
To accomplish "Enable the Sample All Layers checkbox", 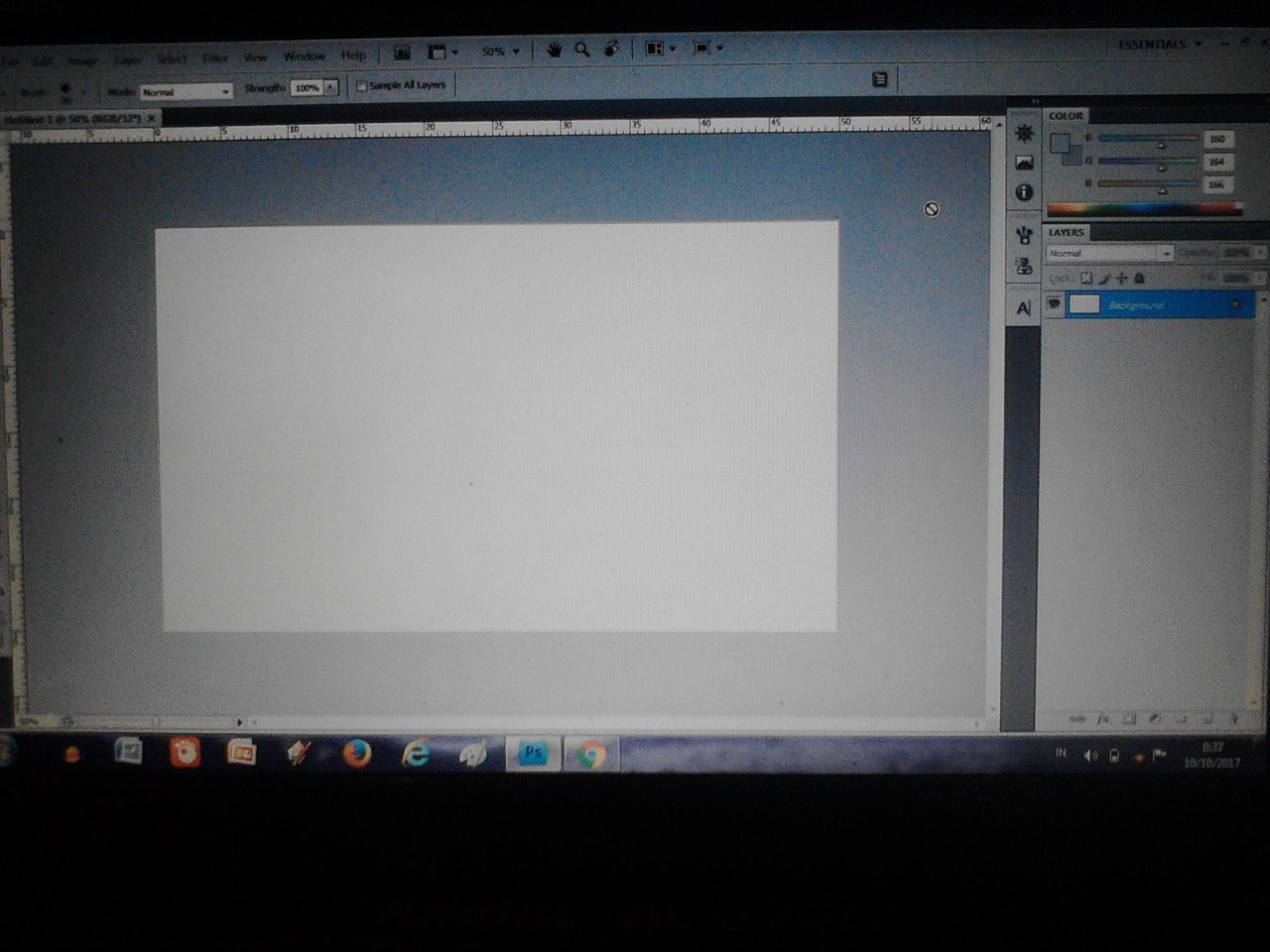I will pyautogui.click(x=362, y=86).
